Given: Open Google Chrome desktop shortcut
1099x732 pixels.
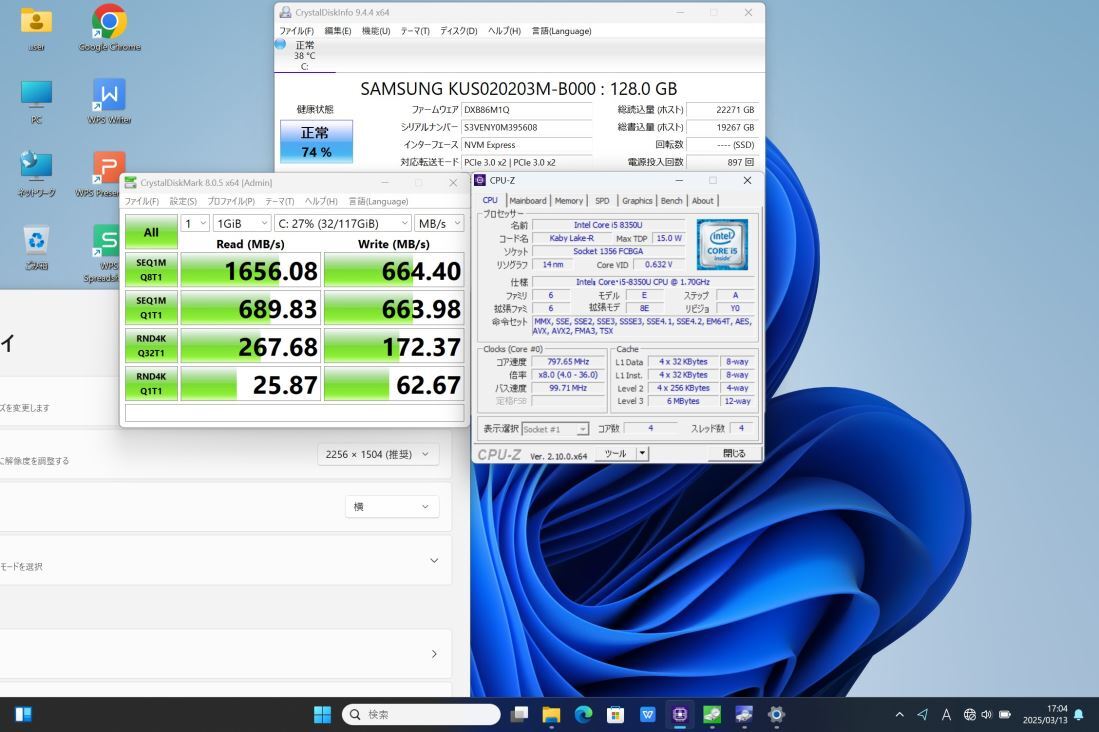Looking at the screenshot, I should 109,28.
